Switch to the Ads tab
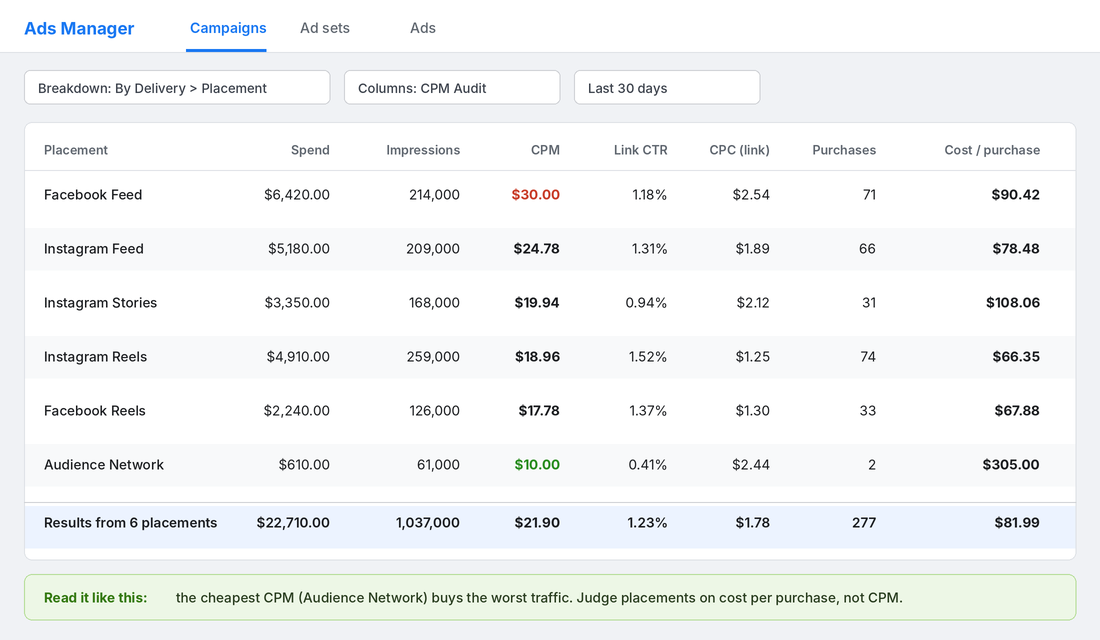The height and width of the screenshot is (640, 1100). 423,28
